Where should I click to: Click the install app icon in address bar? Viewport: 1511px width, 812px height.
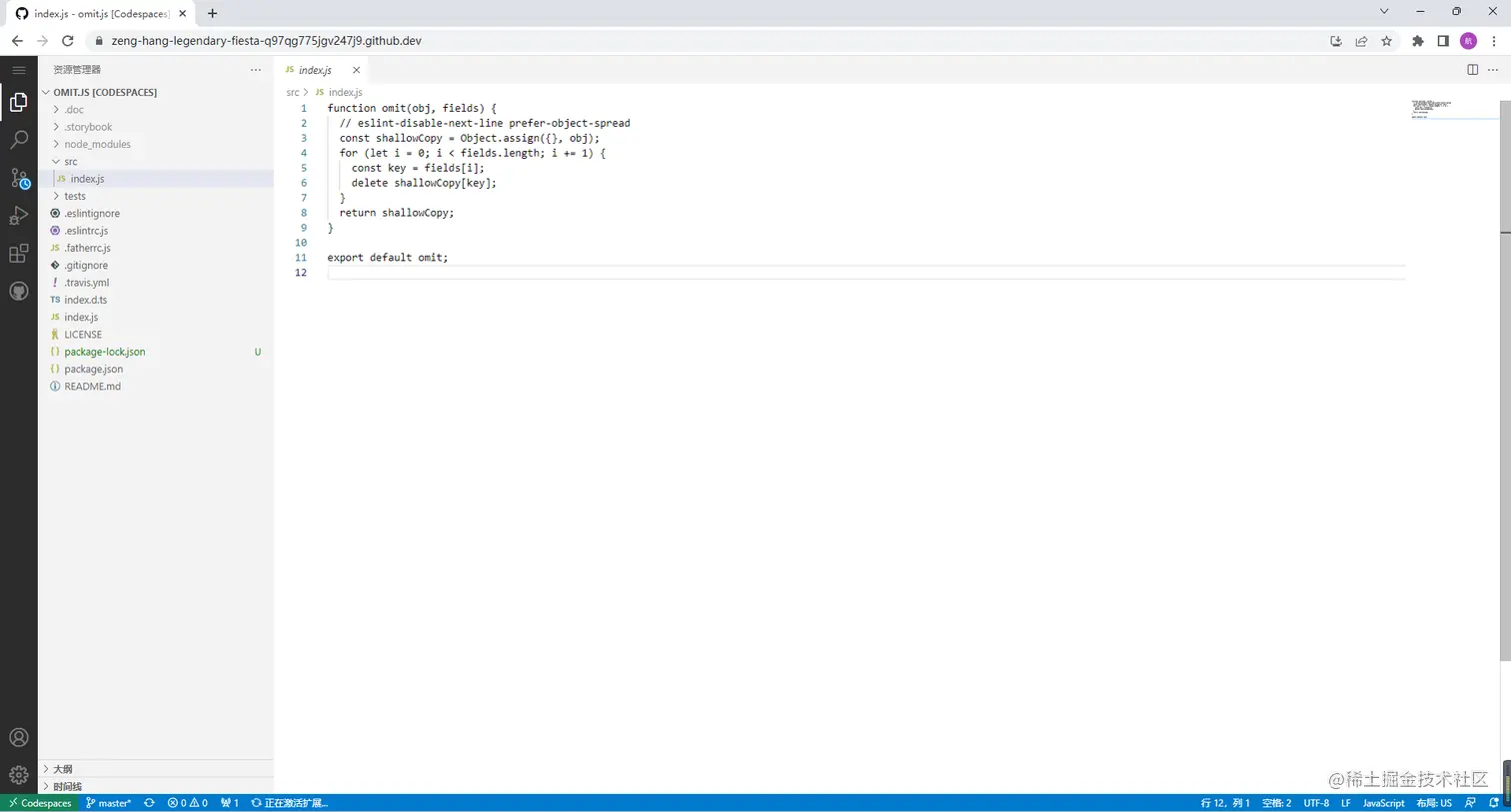click(1336, 41)
